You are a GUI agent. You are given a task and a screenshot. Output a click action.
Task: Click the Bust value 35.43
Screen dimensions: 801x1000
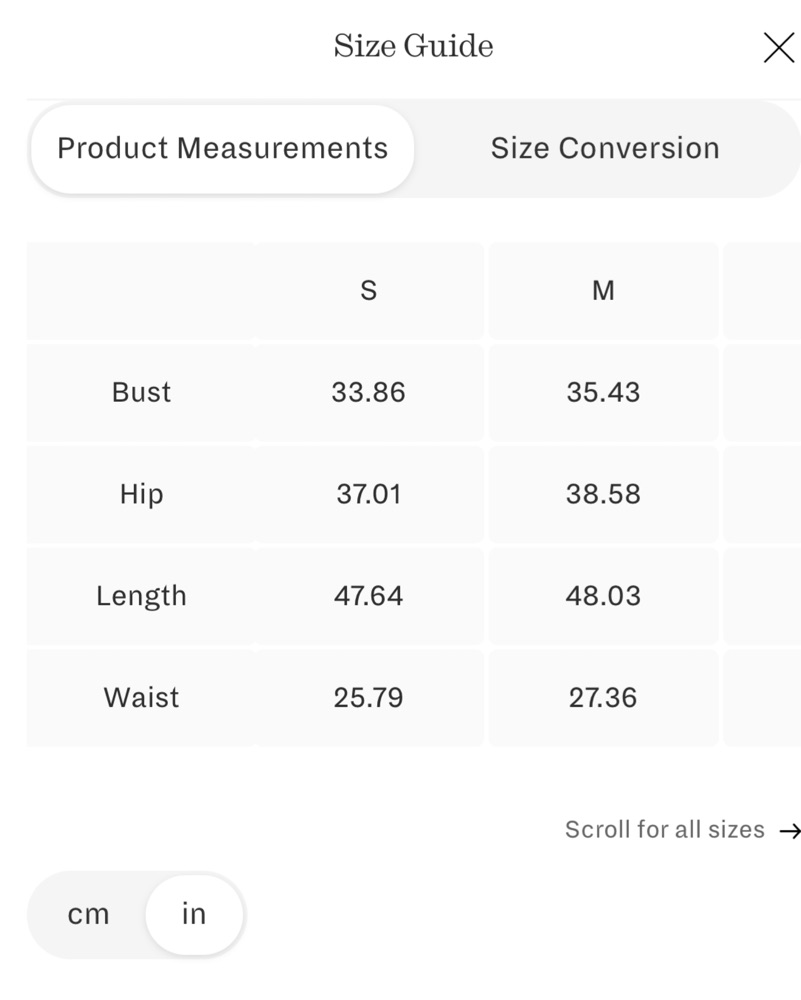(x=603, y=392)
